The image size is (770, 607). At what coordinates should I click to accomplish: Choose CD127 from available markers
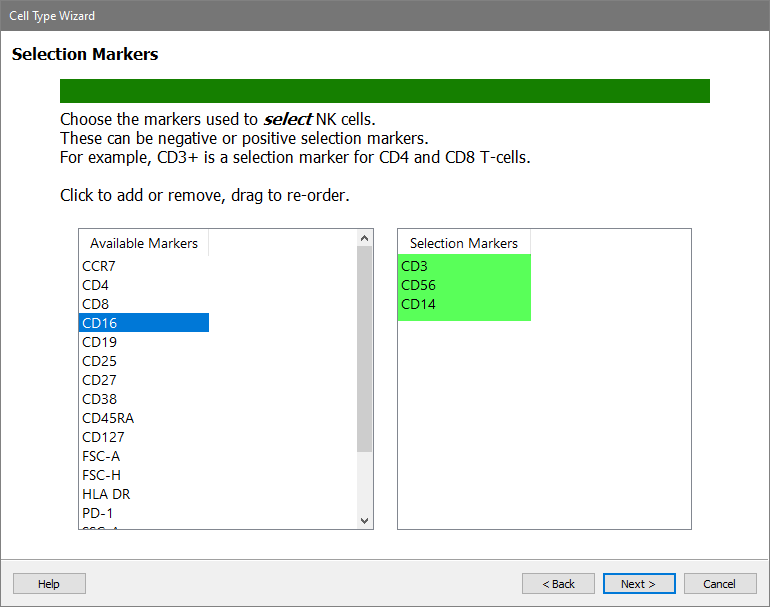tap(104, 437)
